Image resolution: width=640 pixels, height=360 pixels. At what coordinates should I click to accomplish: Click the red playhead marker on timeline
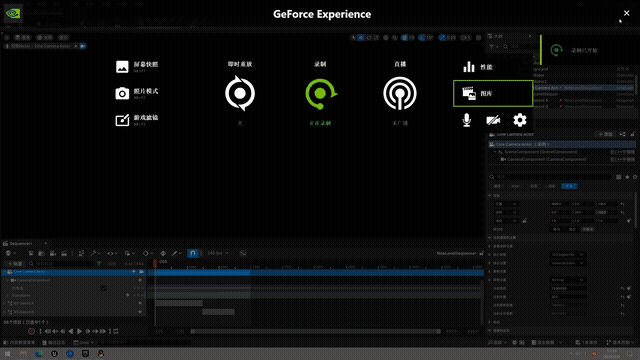(155, 263)
